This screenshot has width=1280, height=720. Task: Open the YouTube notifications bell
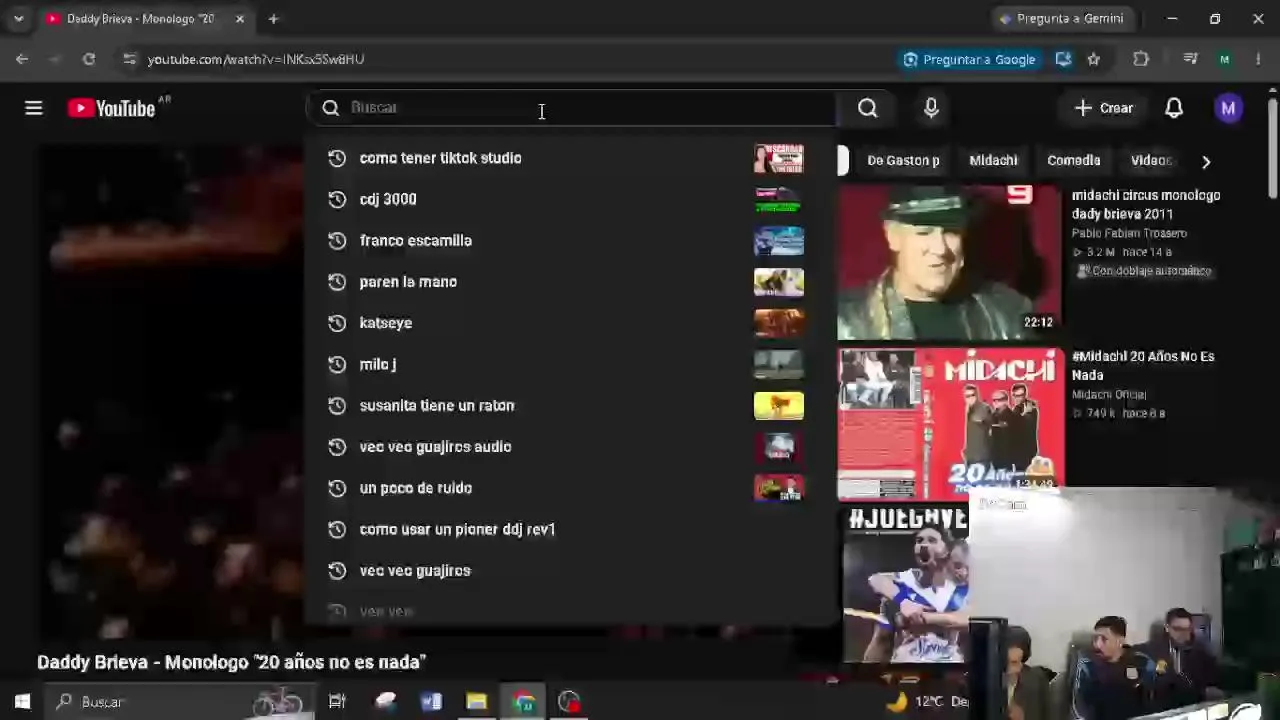pos(1174,108)
